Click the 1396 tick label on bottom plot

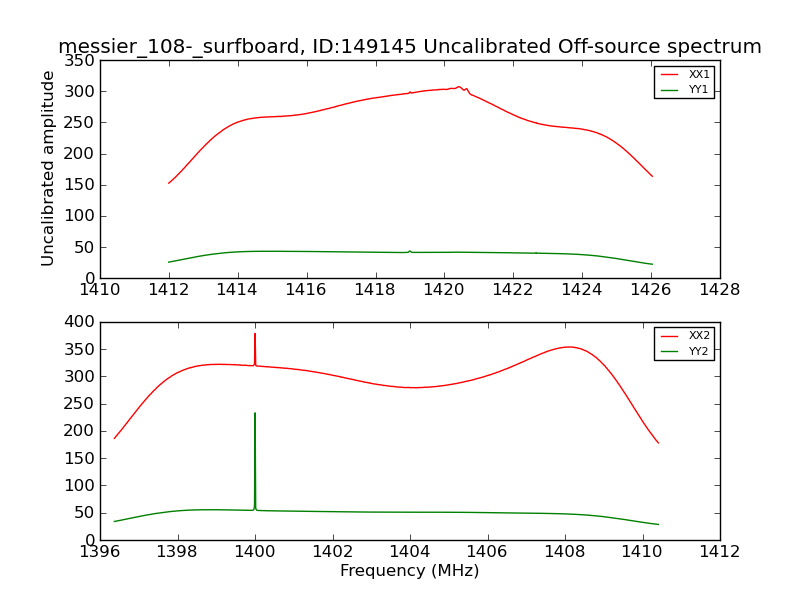tap(100, 552)
